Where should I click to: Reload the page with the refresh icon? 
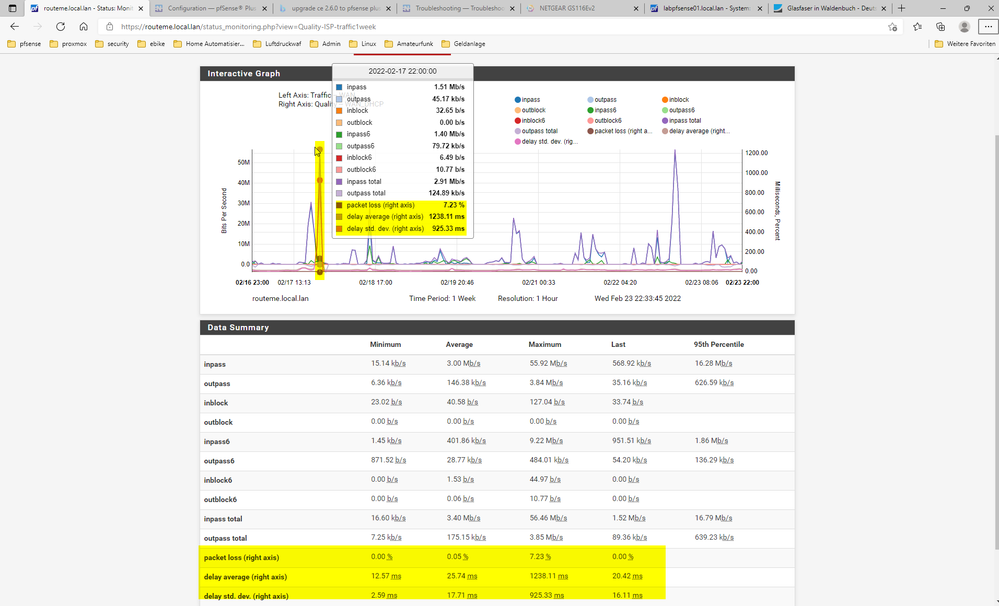click(x=60, y=28)
